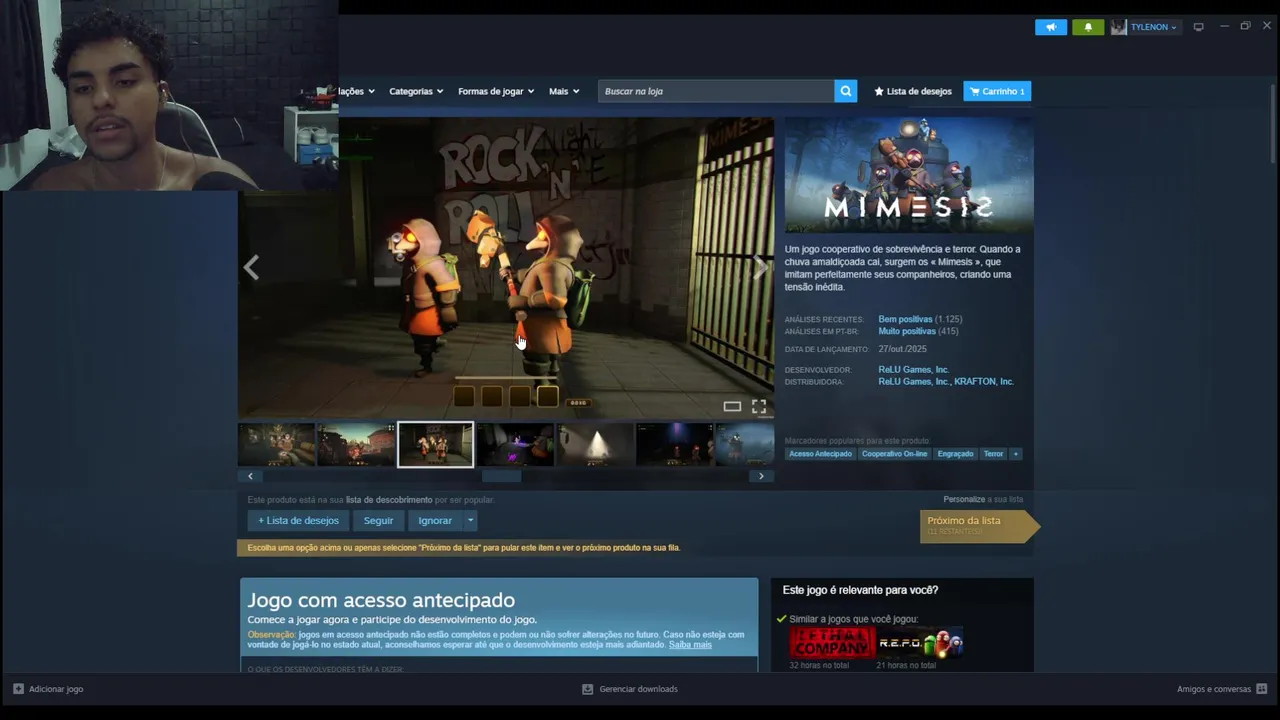Open 'Gerenciar downloads' in the bottom bar
1280x720 pixels.
pos(630,689)
